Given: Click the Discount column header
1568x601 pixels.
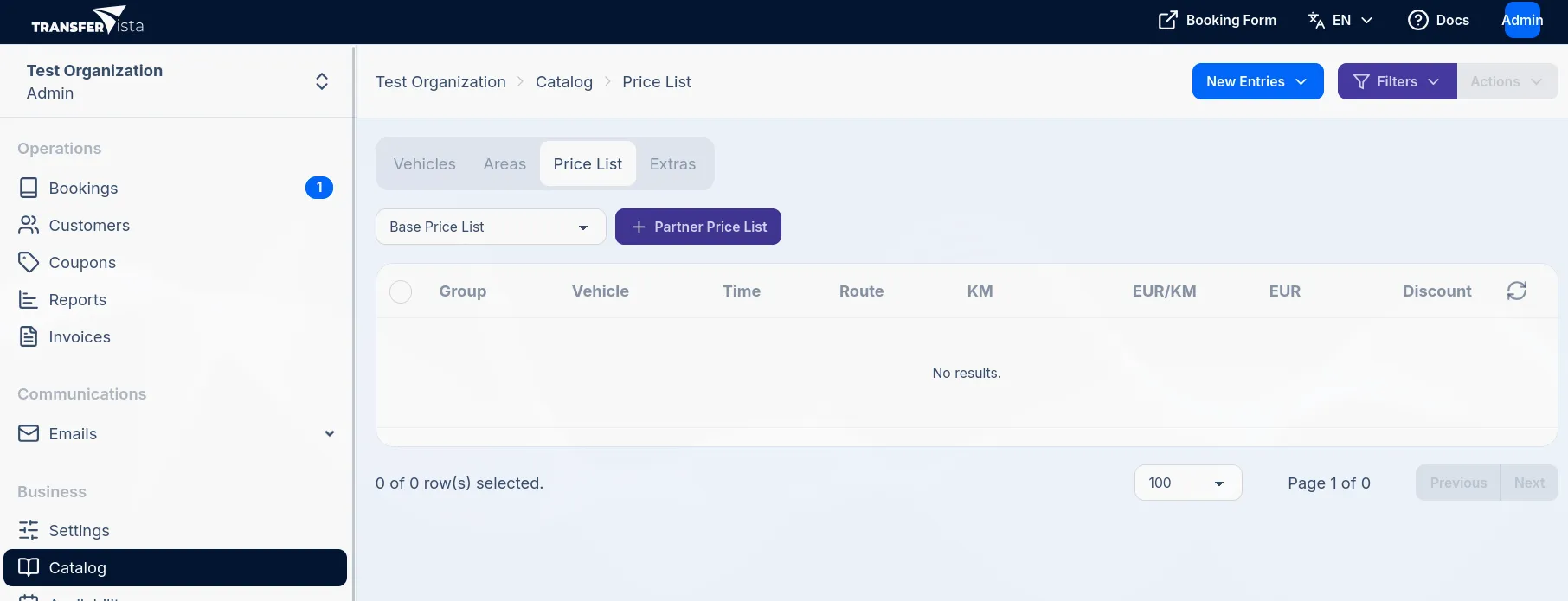Looking at the screenshot, I should [1437, 291].
